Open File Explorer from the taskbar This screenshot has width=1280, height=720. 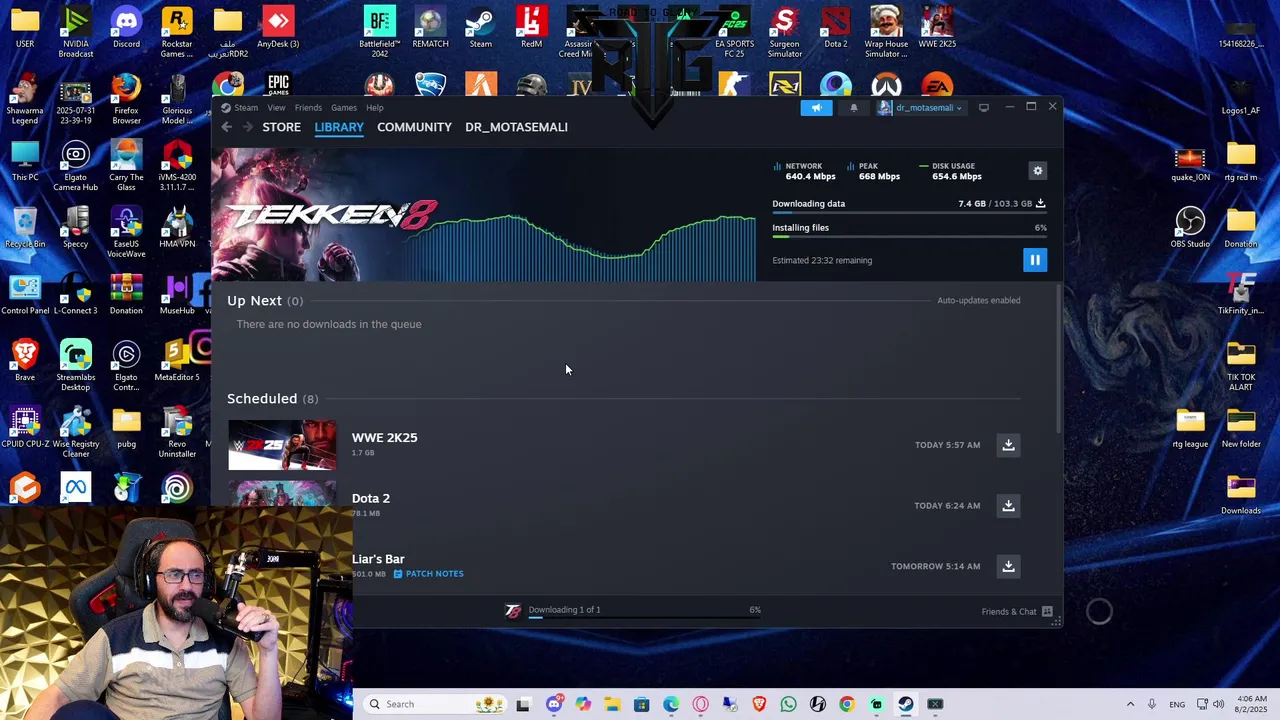click(x=612, y=704)
